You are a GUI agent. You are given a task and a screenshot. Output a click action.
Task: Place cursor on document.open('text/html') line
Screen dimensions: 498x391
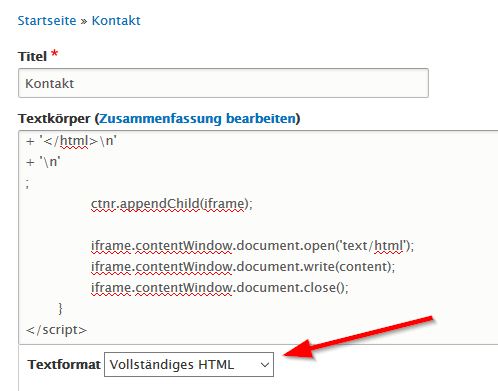[252, 246]
